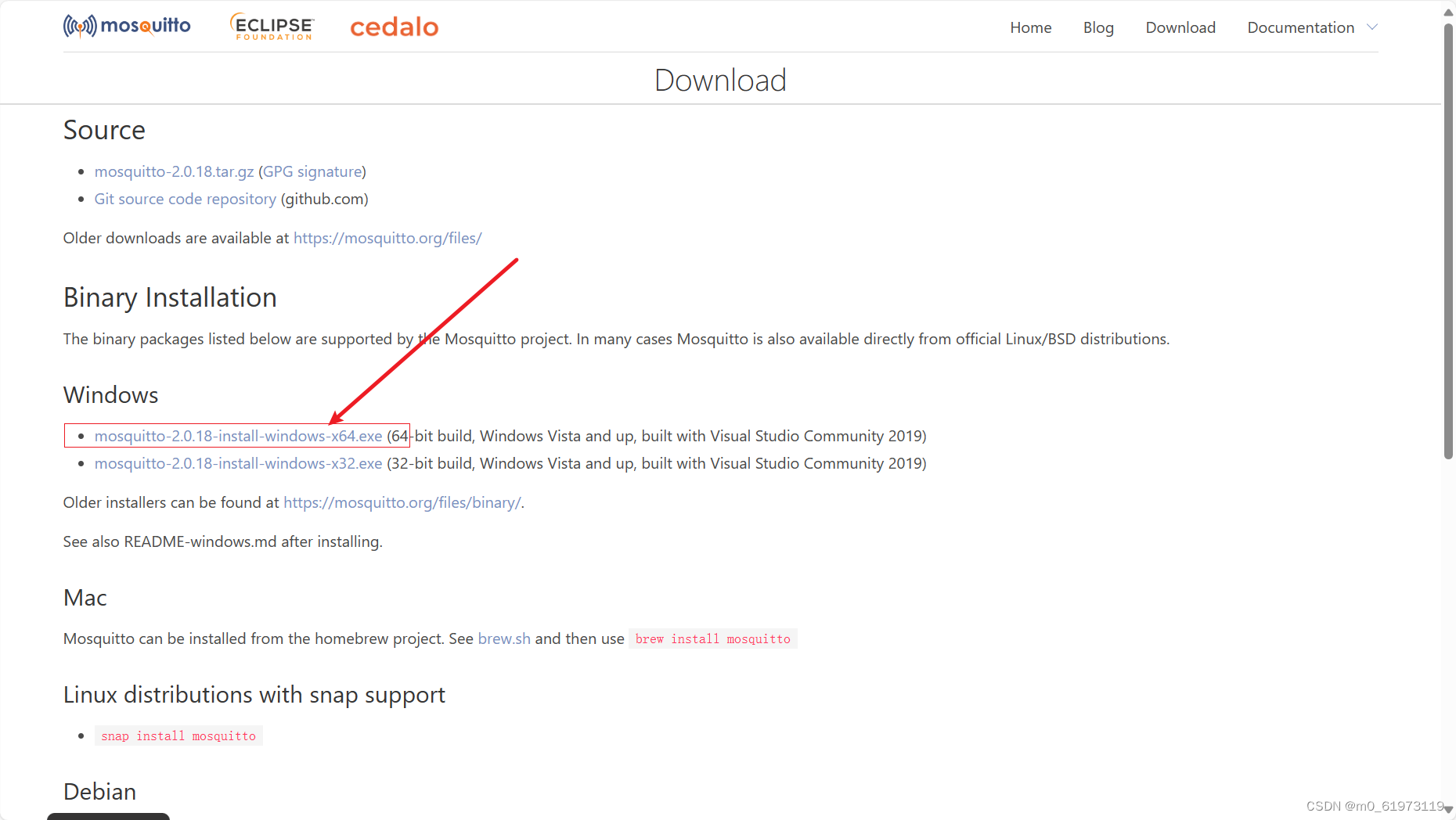The height and width of the screenshot is (820, 1456).
Task: Open the GPG signature link
Action: coord(312,171)
